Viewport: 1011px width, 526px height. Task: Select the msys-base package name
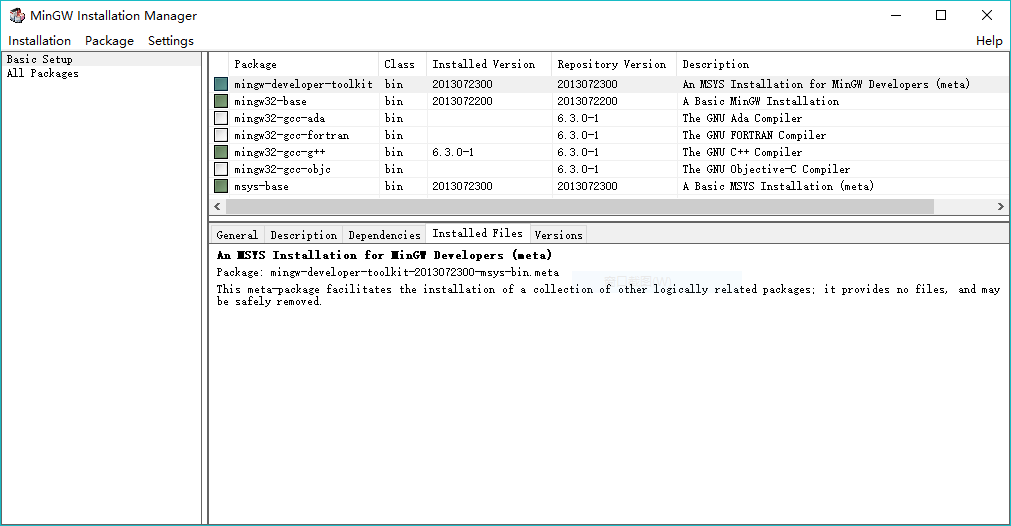point(261,186)
